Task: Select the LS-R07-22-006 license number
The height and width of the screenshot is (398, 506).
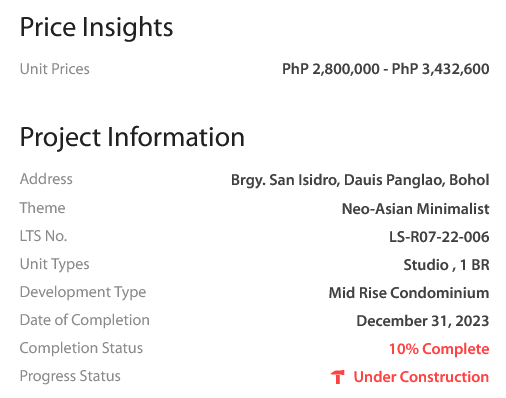Action: click(439, 237)
